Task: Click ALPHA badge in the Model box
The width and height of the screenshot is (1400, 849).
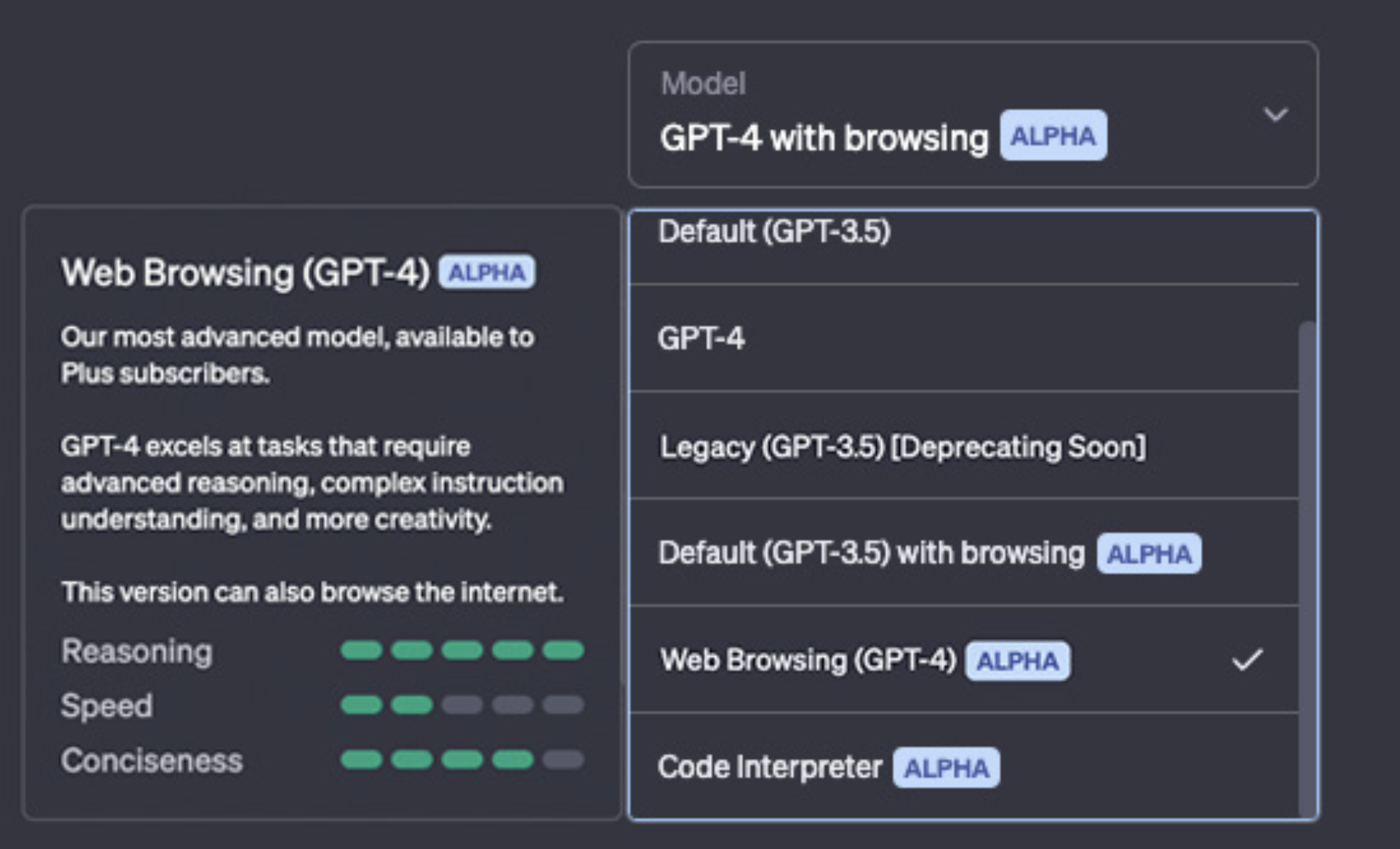Action: click(x=1053, y=135)
